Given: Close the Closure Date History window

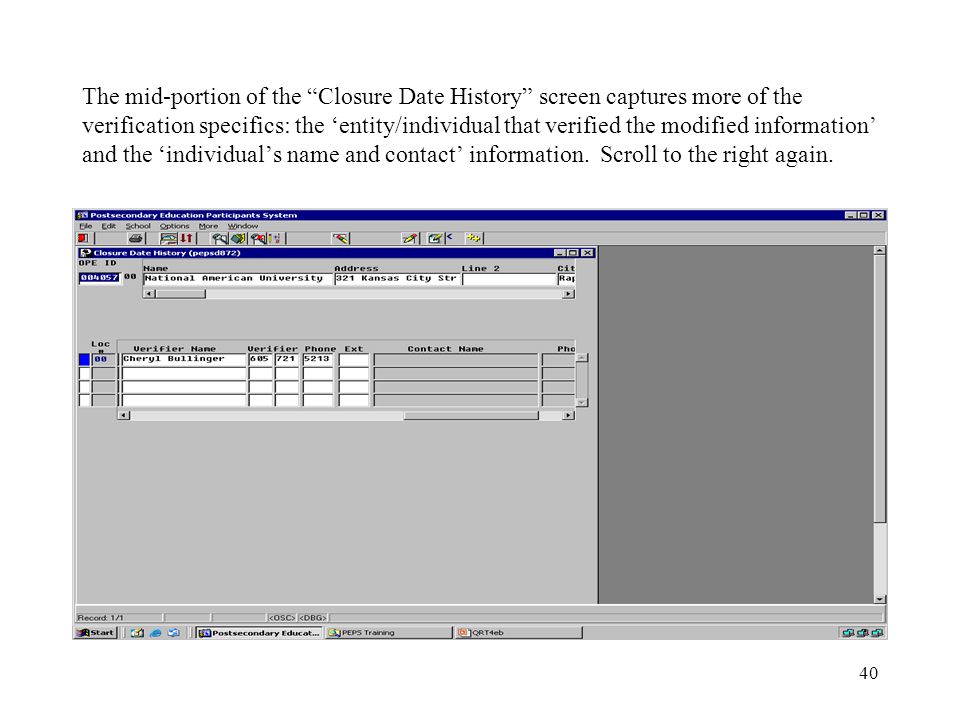Looking at the screenshot, I should click(x=588, y=253).
